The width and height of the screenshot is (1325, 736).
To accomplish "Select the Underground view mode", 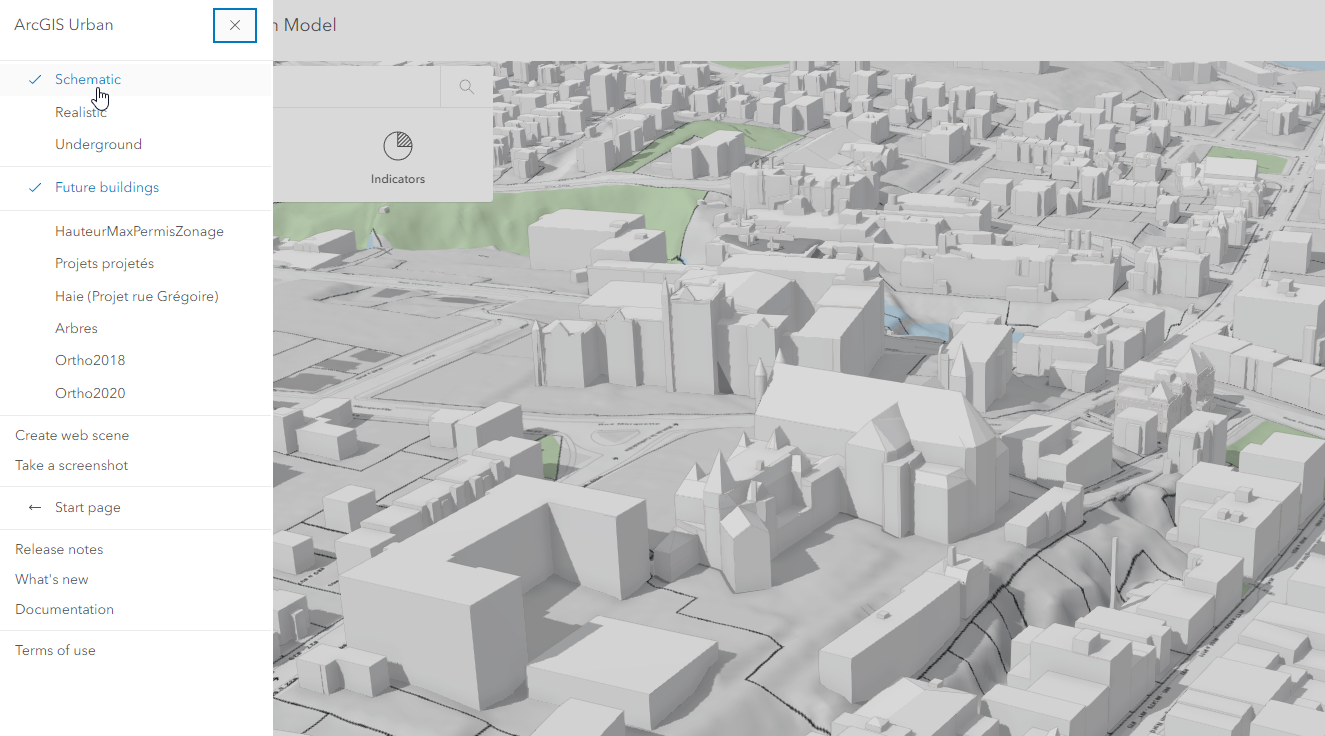I will click(98, 144).
